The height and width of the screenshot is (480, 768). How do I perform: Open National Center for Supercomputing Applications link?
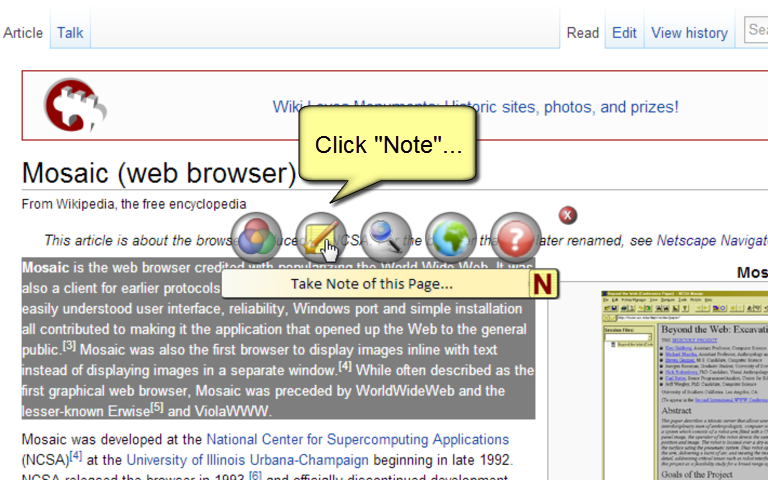[x=358, y=439]
